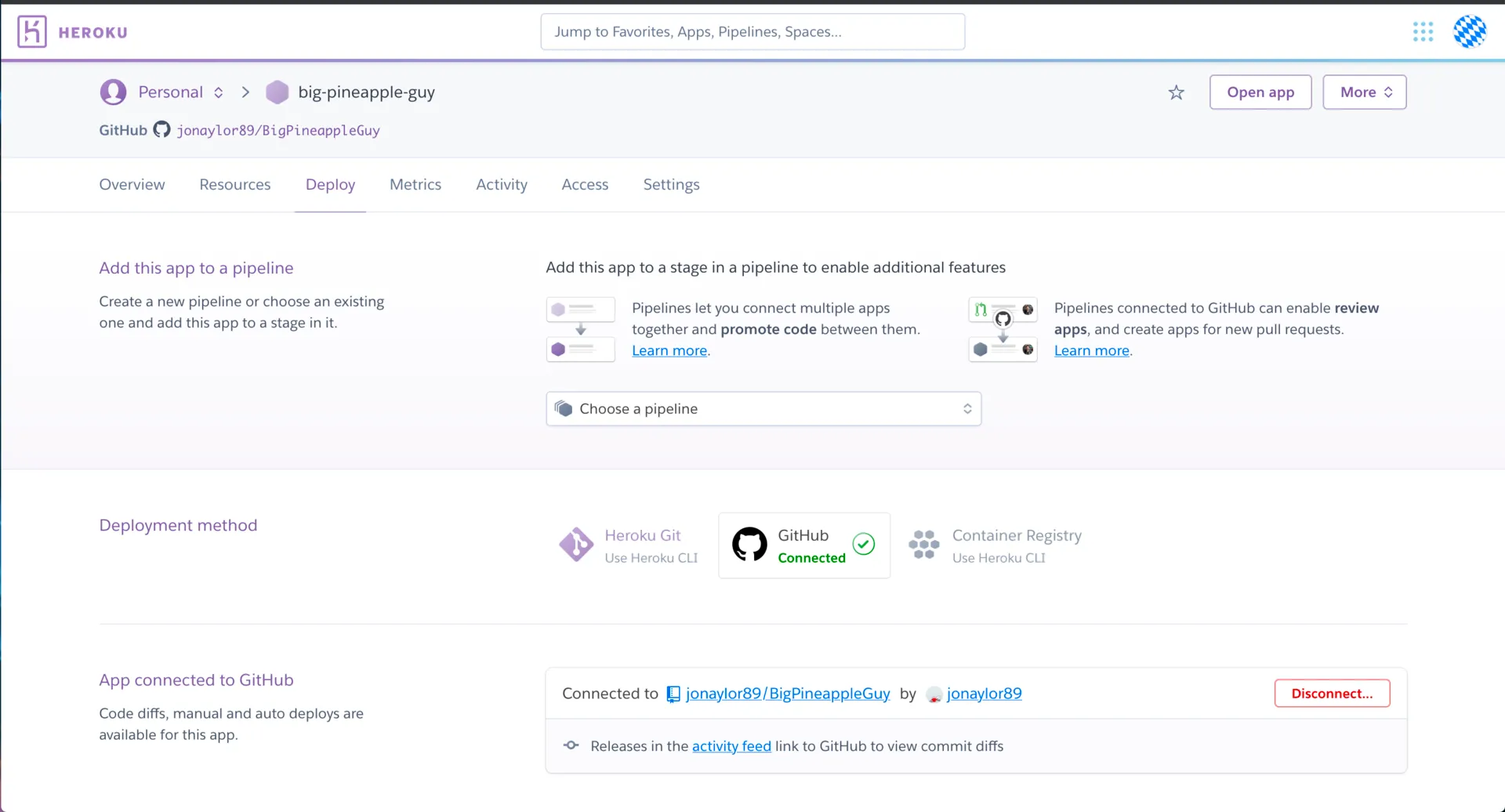Open the activity feed link
The width and height of the screenshot is (1505, 812).
[x=731, y=745]
